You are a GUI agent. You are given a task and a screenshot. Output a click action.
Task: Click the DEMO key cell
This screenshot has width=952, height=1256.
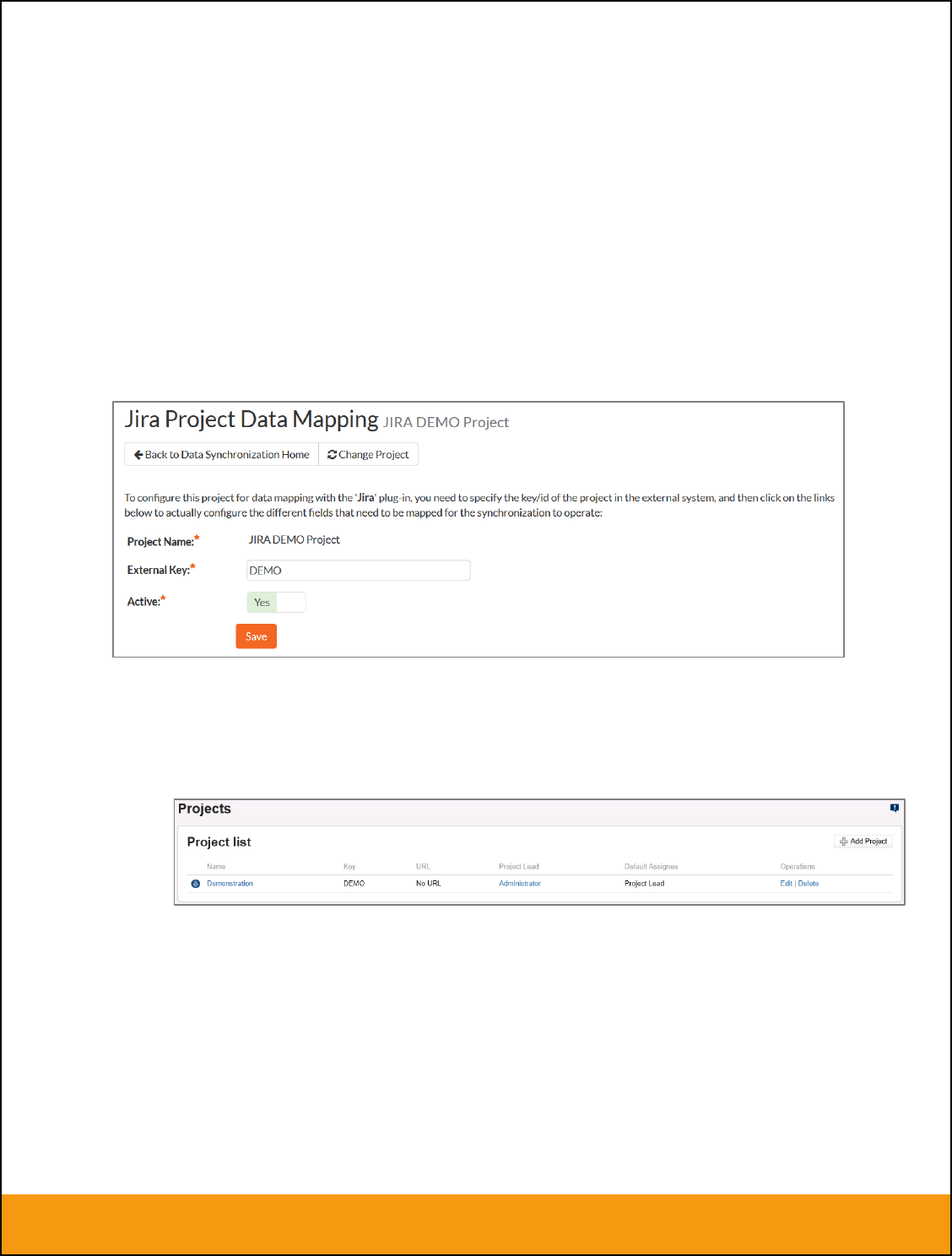354,884
